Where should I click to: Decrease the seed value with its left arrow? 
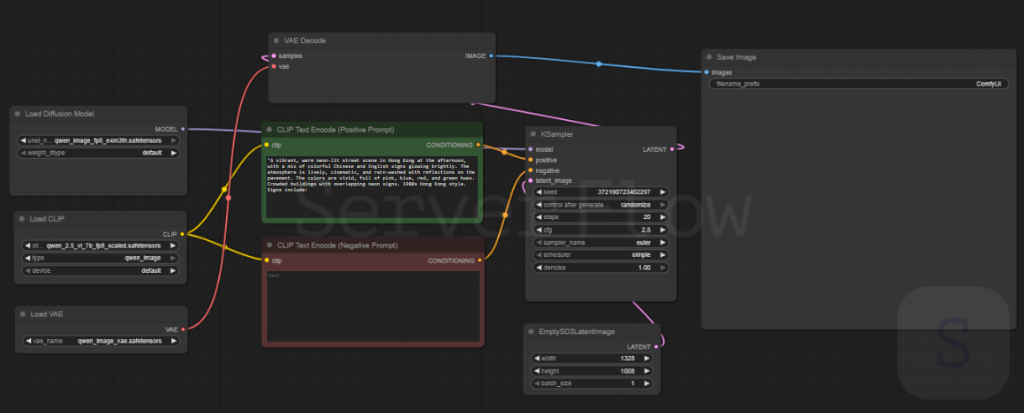point(539,192)
